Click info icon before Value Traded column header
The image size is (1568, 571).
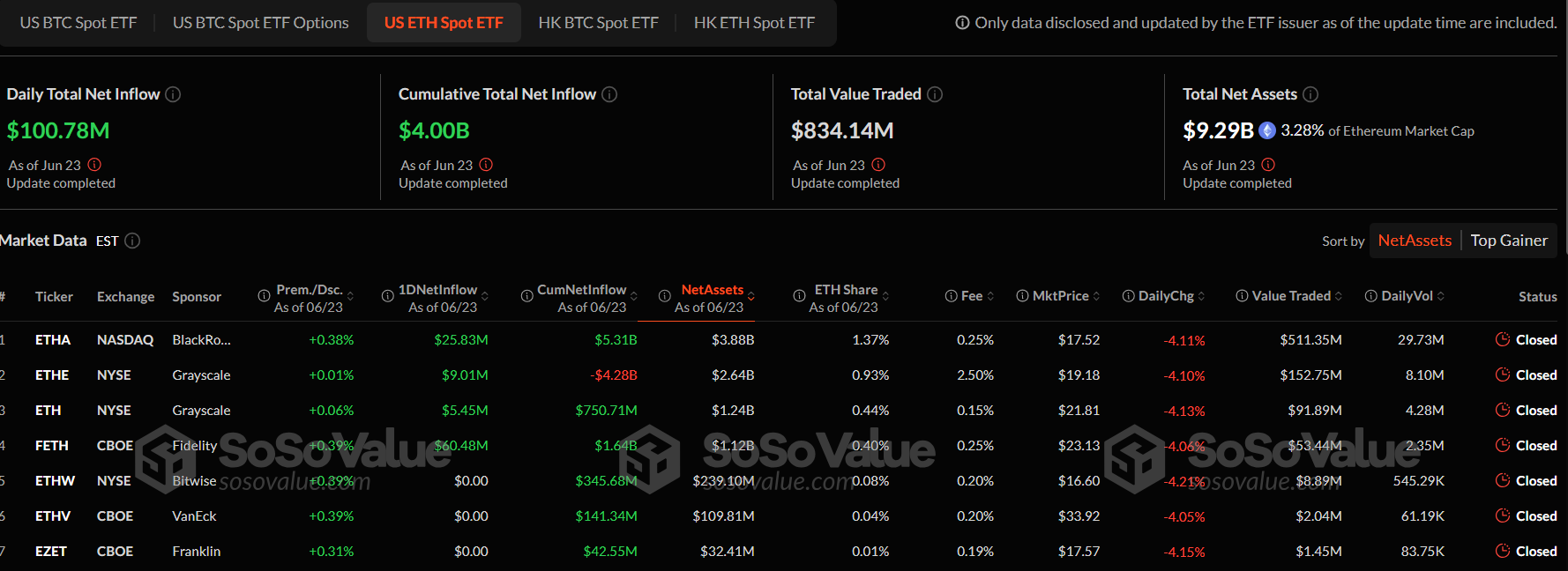(1242, 296)
